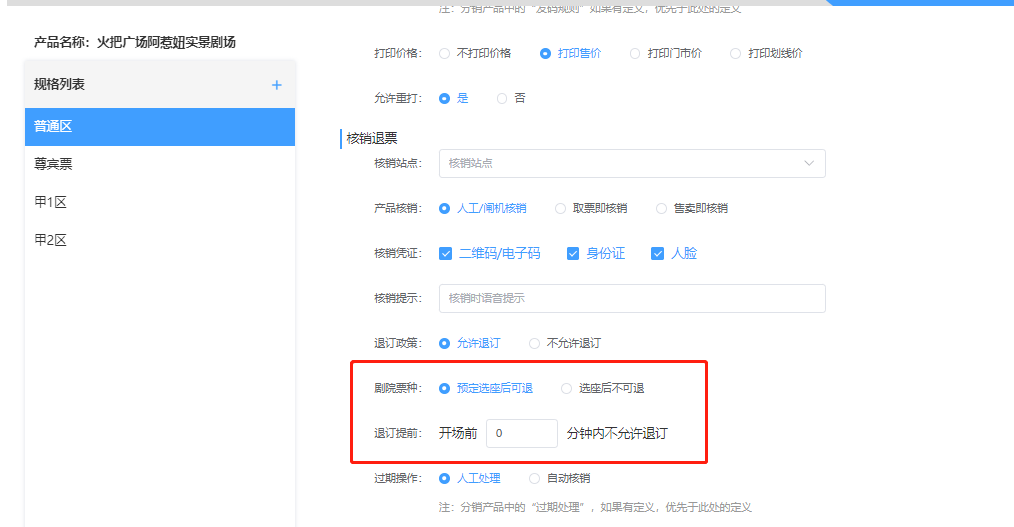Select 普通区 in the spec list
The image size is (1014, 527).
coord(160,127)
